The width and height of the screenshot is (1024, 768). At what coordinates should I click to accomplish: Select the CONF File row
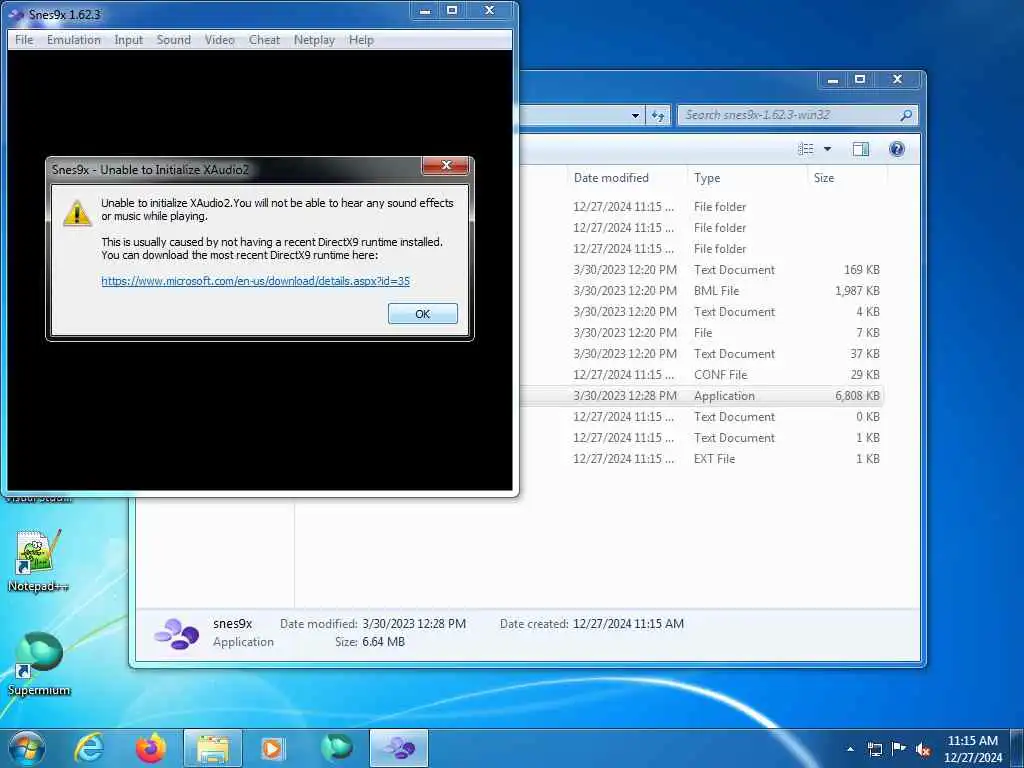click(x=702, y=375)
